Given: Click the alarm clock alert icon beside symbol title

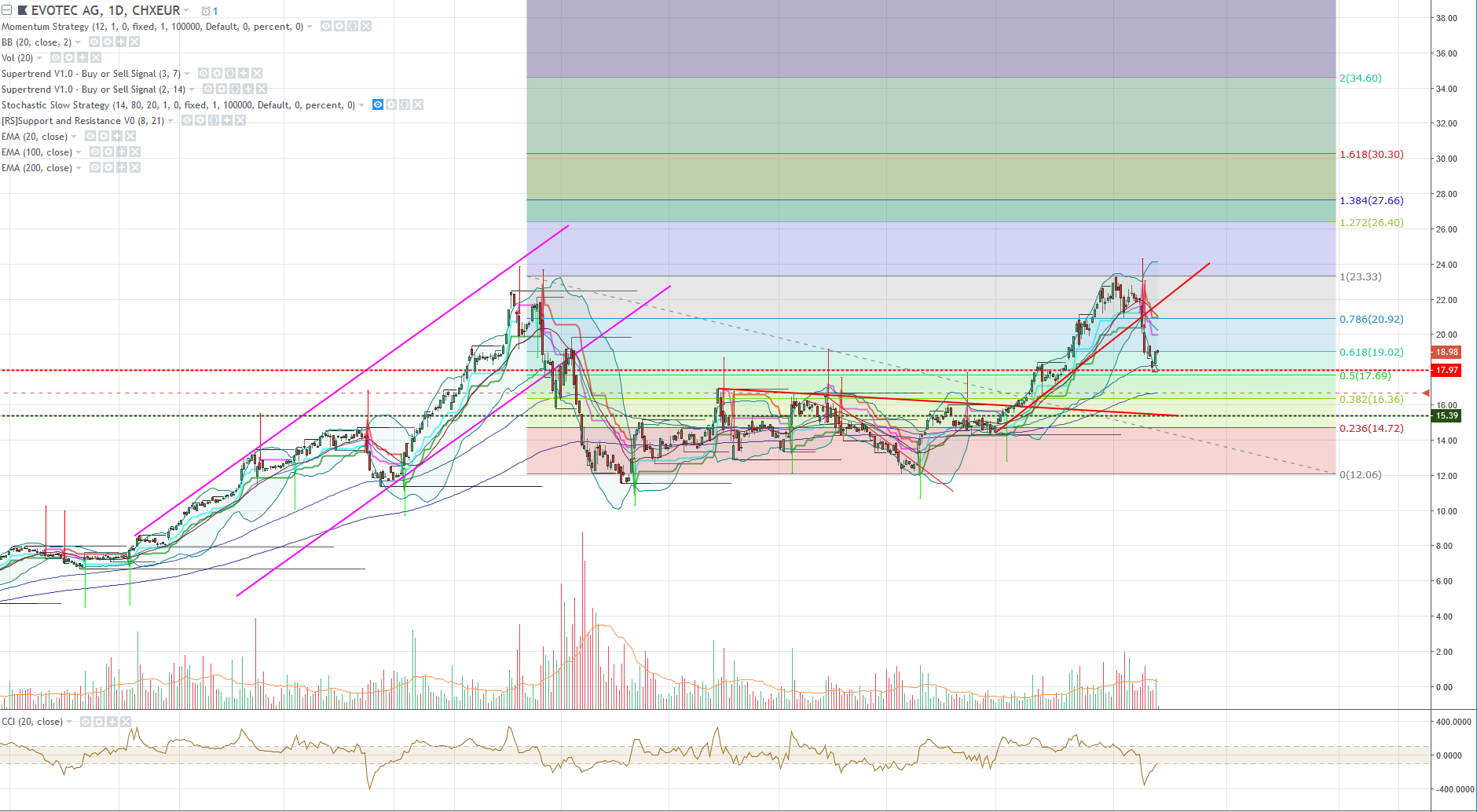Looking at the screenshot, I should 206,10.
